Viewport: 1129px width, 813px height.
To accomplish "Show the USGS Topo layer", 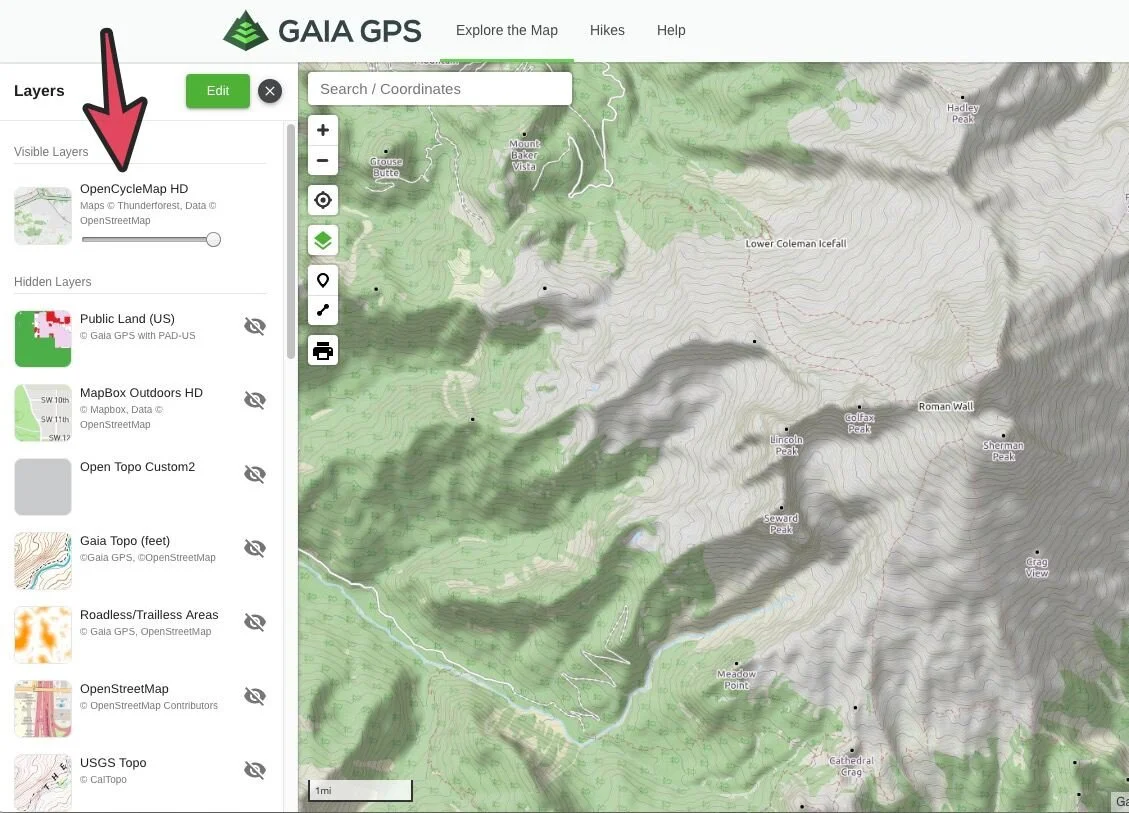I will (255, 771).
